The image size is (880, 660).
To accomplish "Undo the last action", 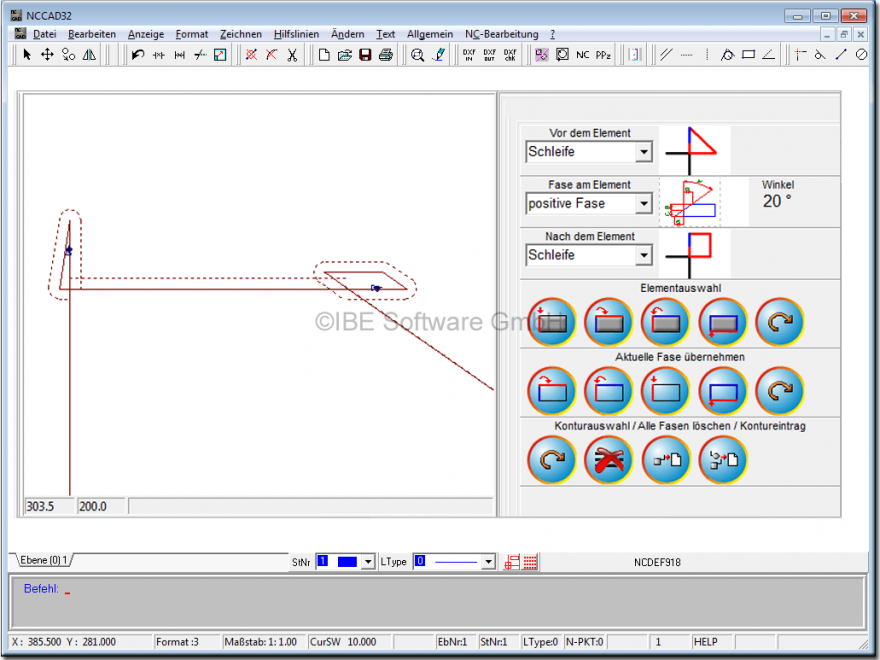I will coord(138,55).
